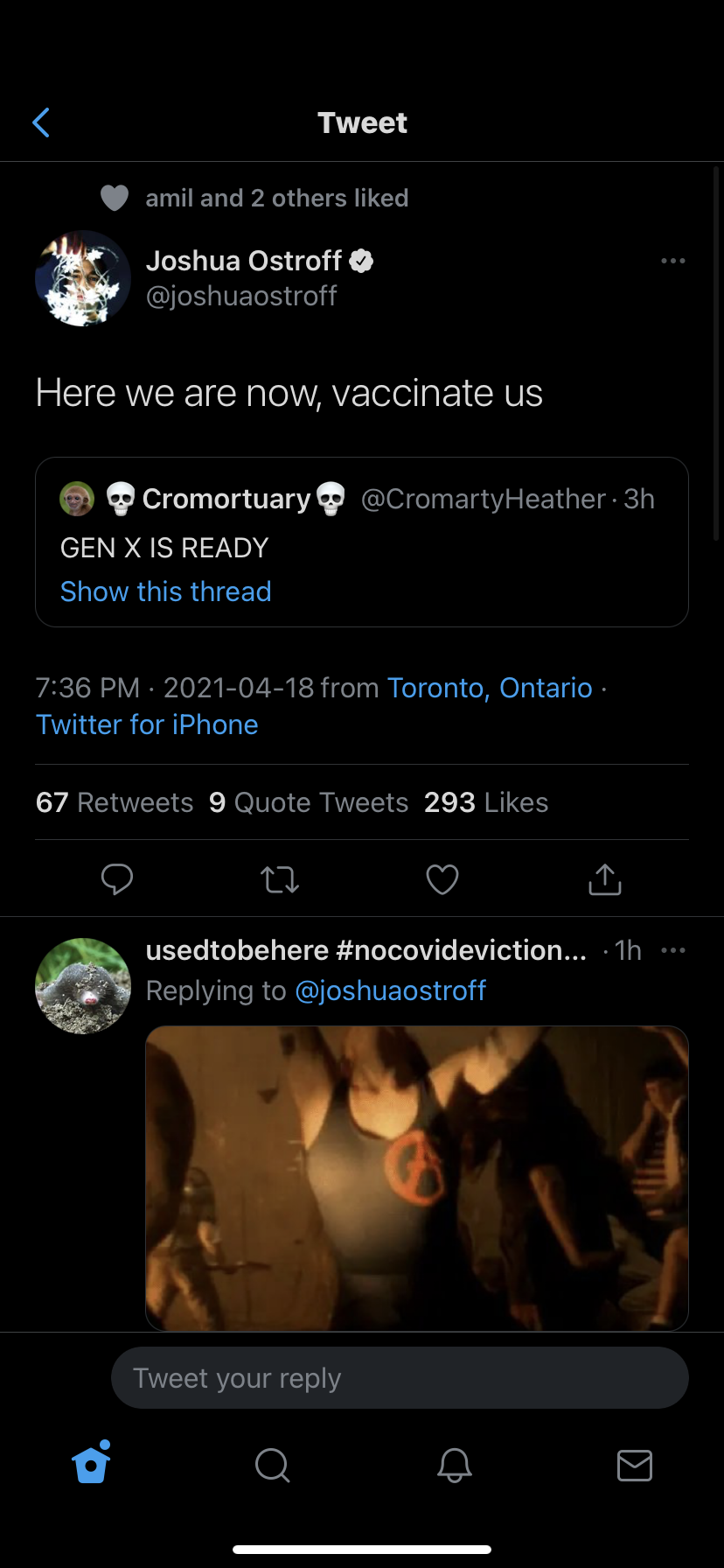Like the tweet with heart icon
The width and height of the screenshot is (724, 1568).
[x=442, y=879]
